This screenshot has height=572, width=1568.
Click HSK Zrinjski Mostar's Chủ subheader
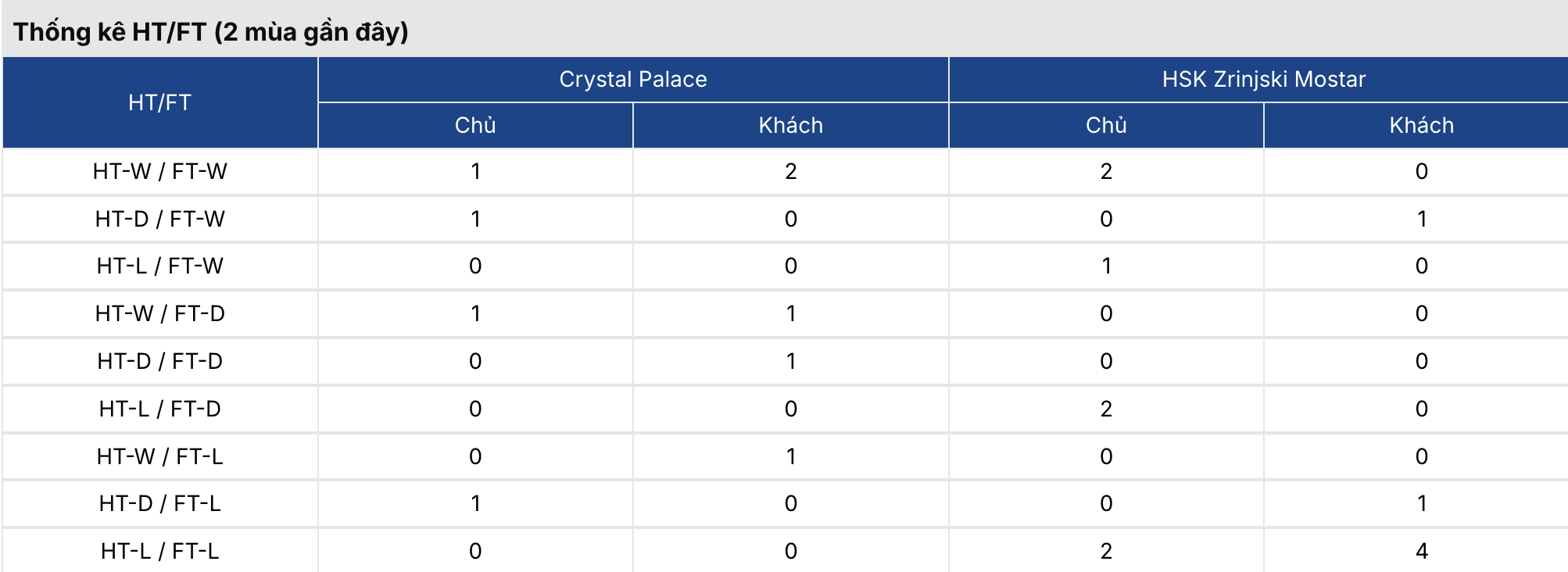click(x=1106, y=125)
